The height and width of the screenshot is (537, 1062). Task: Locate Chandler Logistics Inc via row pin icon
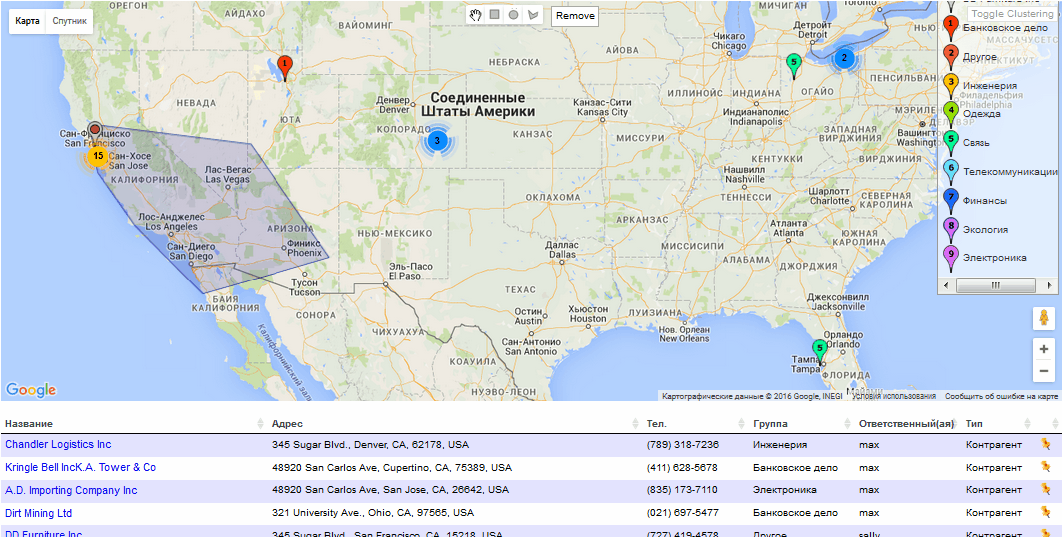pyautogui.click(x=1046, y=445)
